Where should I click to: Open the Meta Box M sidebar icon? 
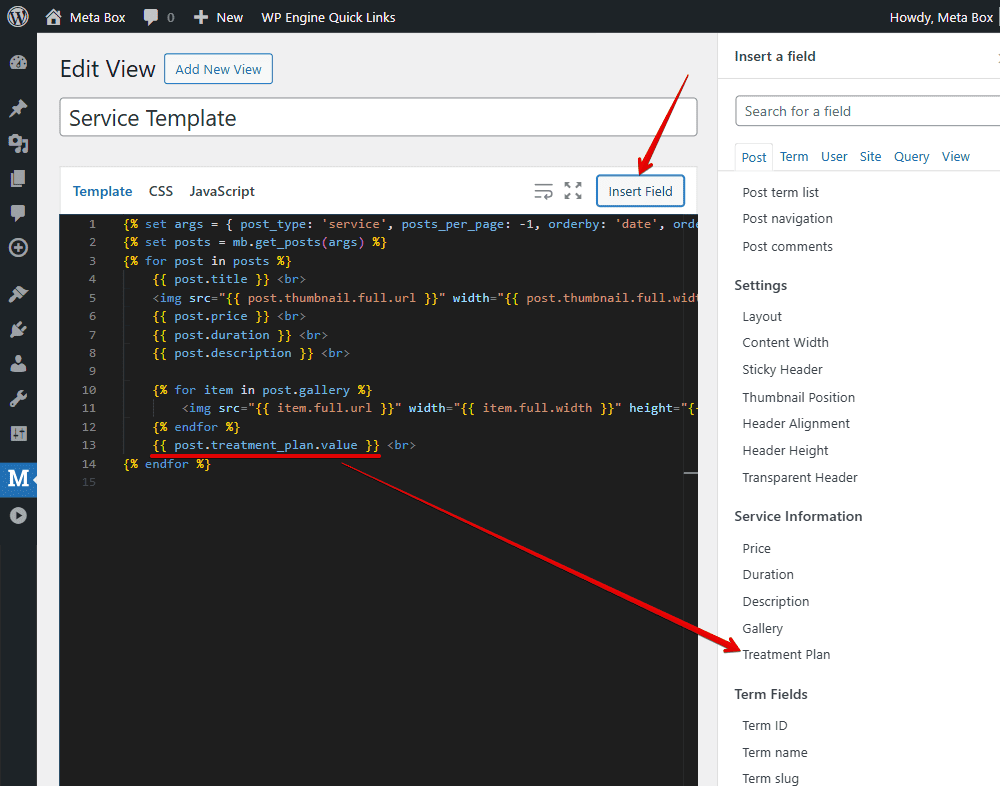click(x=18, y=478)
